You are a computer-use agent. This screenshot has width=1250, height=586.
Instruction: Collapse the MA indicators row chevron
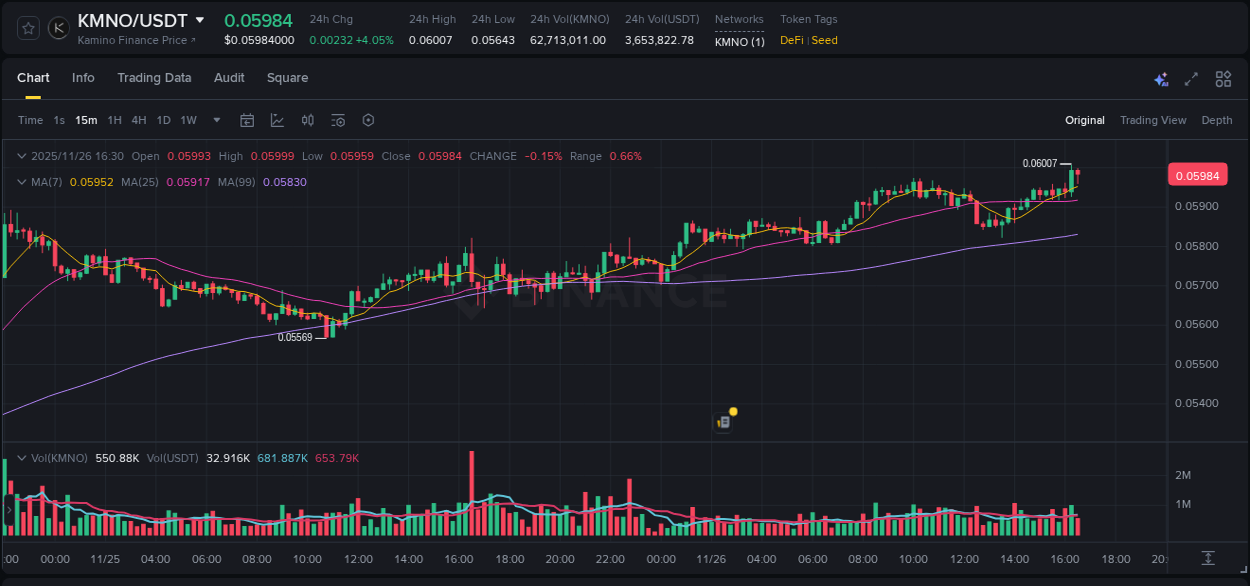(22, 182)
